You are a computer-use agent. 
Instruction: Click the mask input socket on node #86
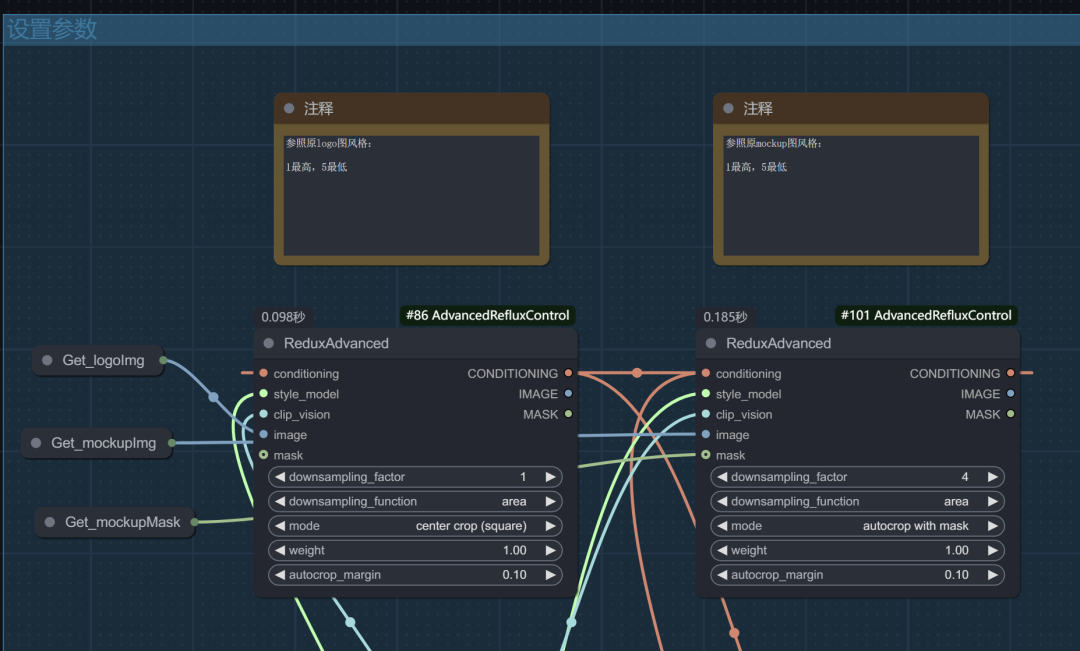[265, 455]
